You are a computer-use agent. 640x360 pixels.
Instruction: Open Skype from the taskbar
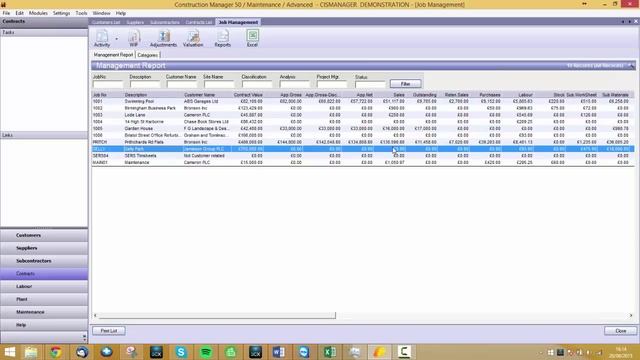(181, 352)
